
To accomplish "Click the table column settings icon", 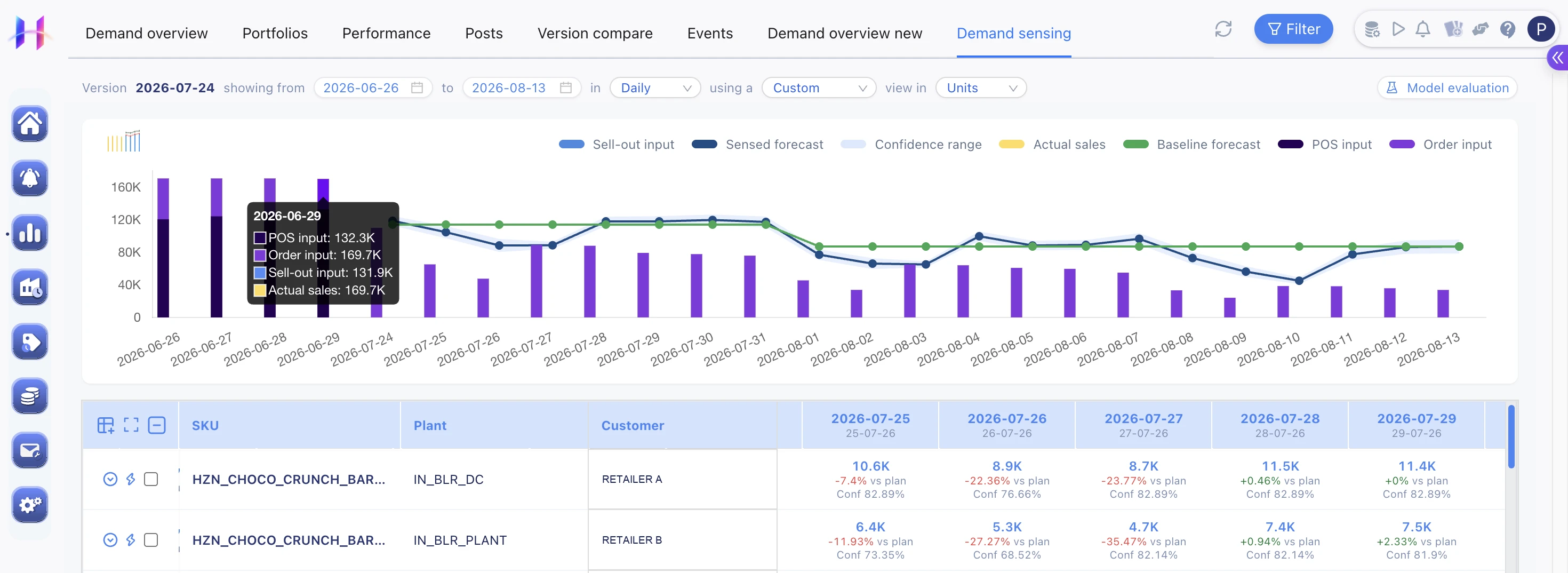I will (106, 425).
